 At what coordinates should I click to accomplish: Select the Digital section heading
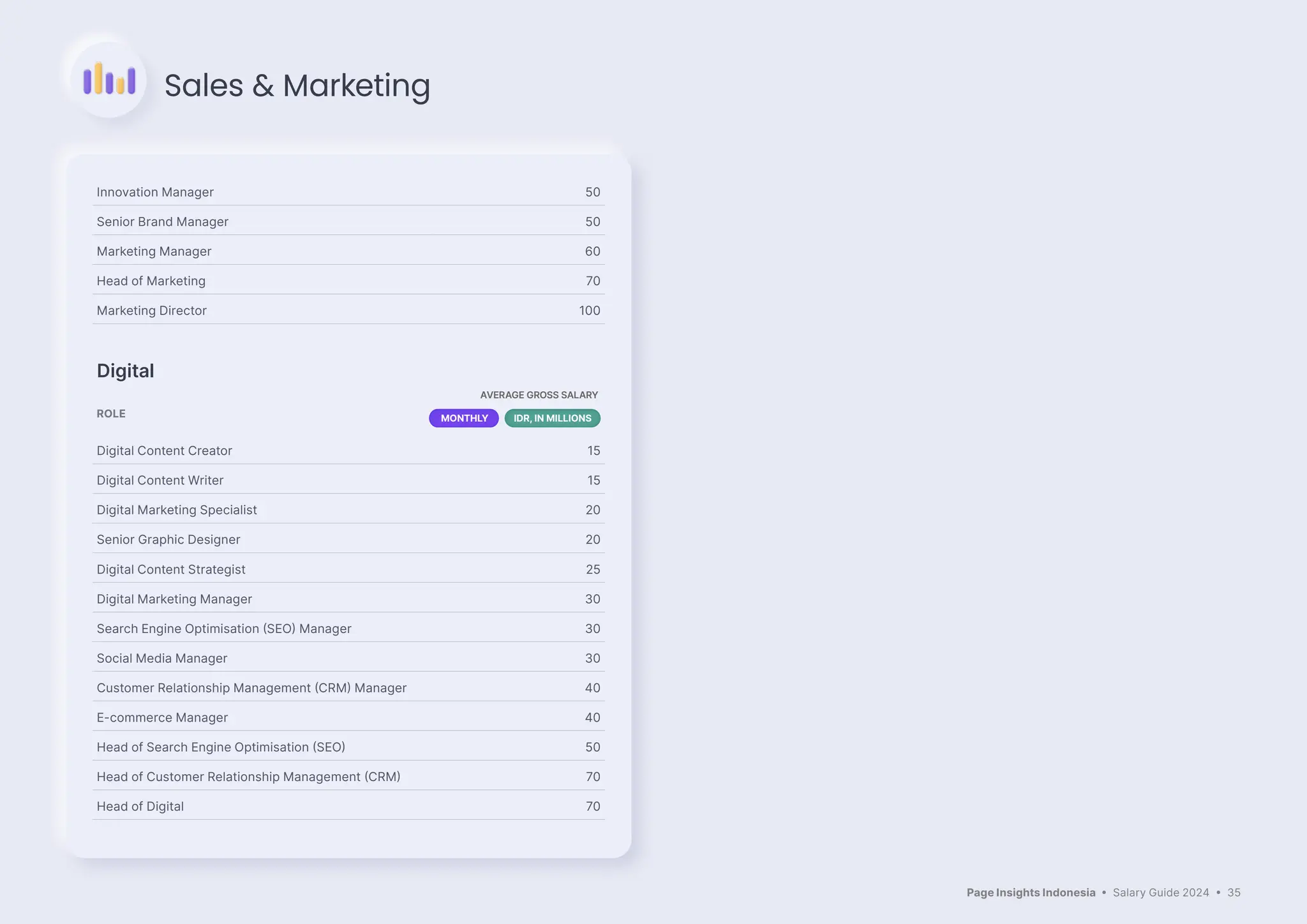pyautogui.click(x=125, y=371)
